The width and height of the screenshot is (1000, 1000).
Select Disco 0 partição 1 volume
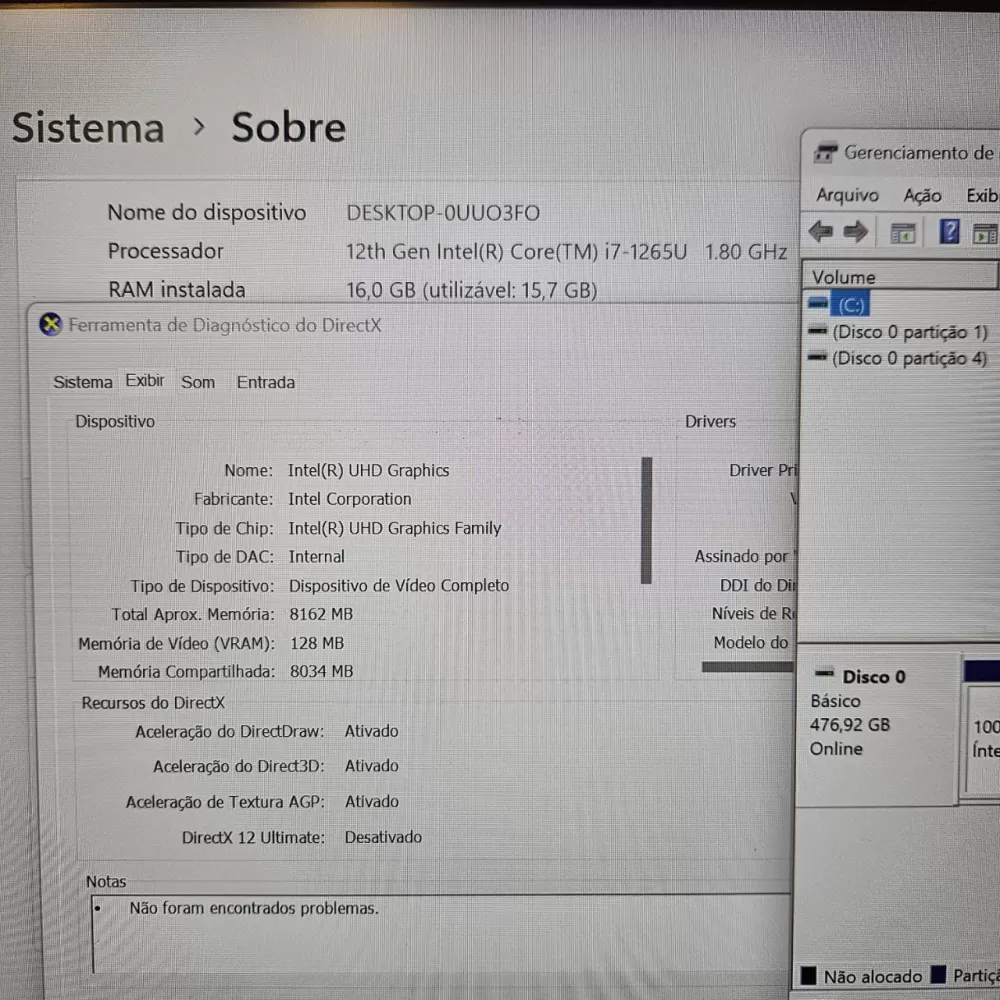909,332
